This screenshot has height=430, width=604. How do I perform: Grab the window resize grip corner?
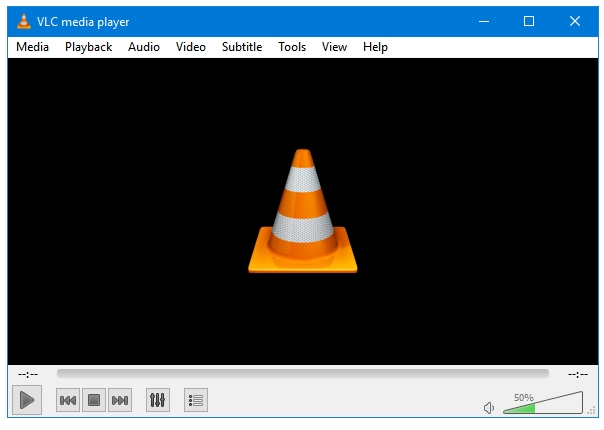click(x=591, y=411)
